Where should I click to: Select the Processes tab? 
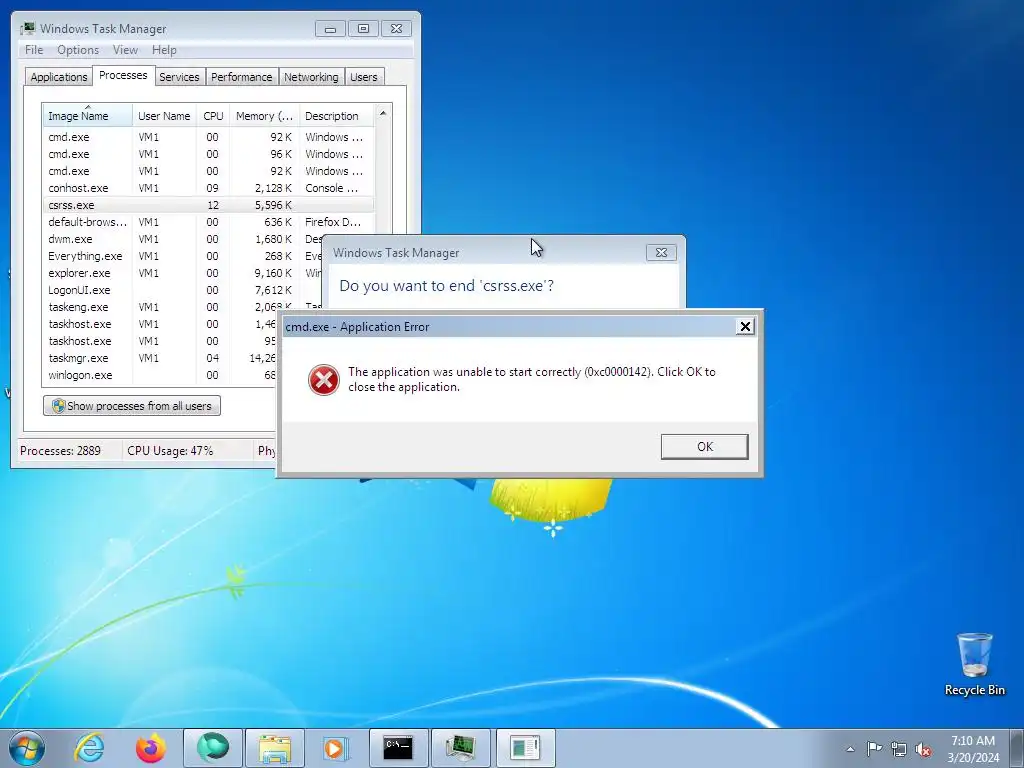[x=123, y=76]
